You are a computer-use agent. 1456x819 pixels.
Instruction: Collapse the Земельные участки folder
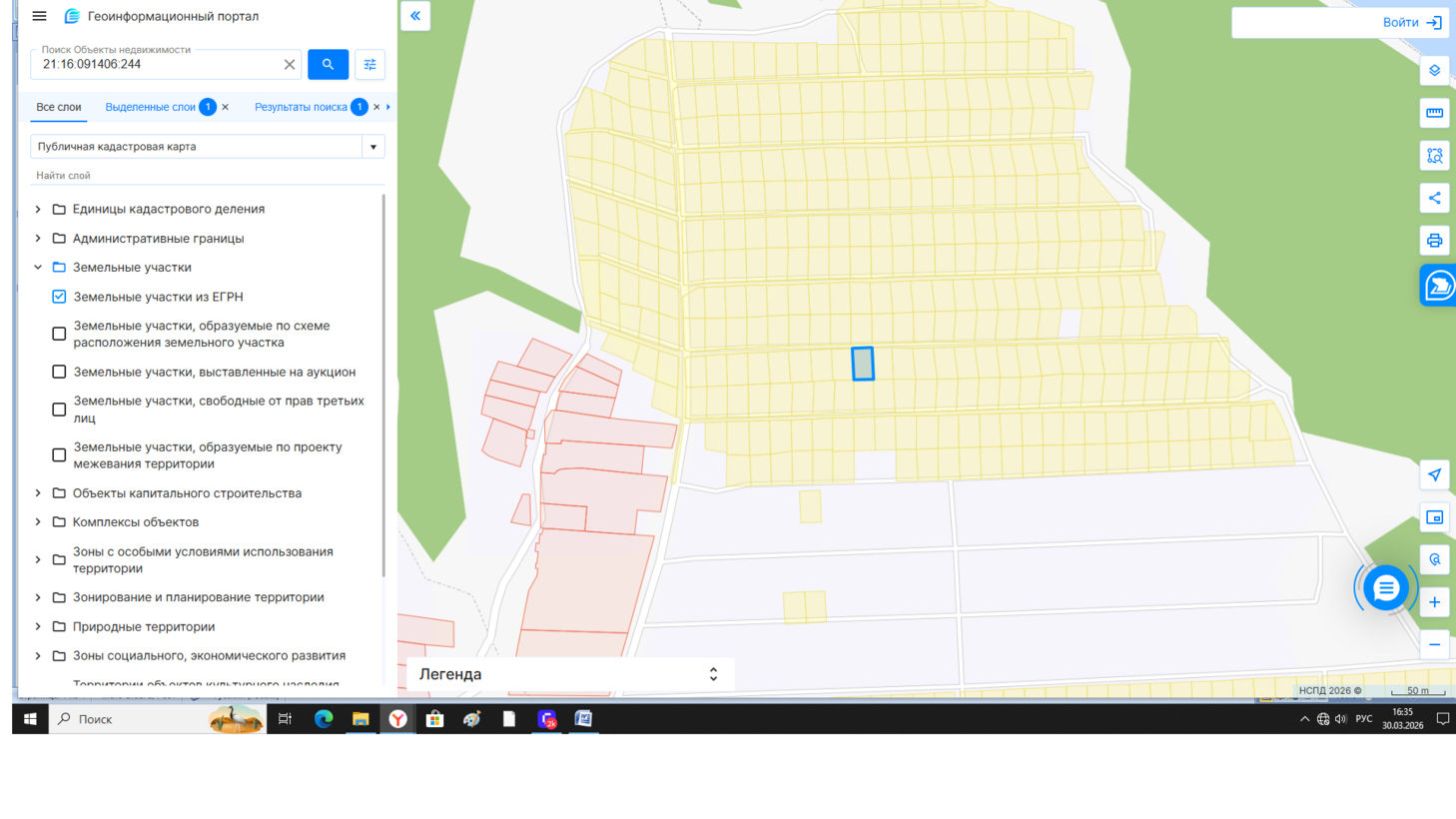(38, 268)
